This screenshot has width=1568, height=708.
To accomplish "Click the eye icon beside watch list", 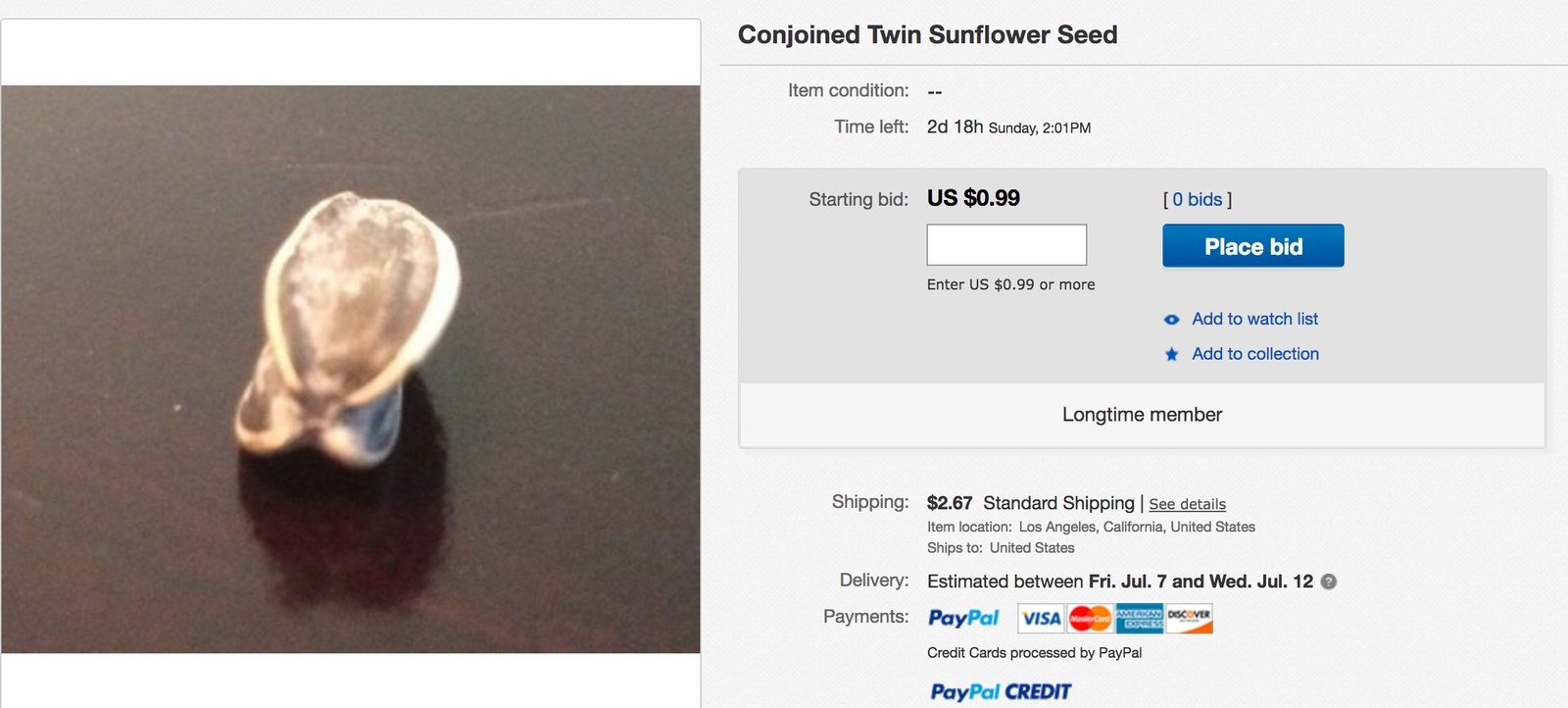I will (x=1171, y=320).
